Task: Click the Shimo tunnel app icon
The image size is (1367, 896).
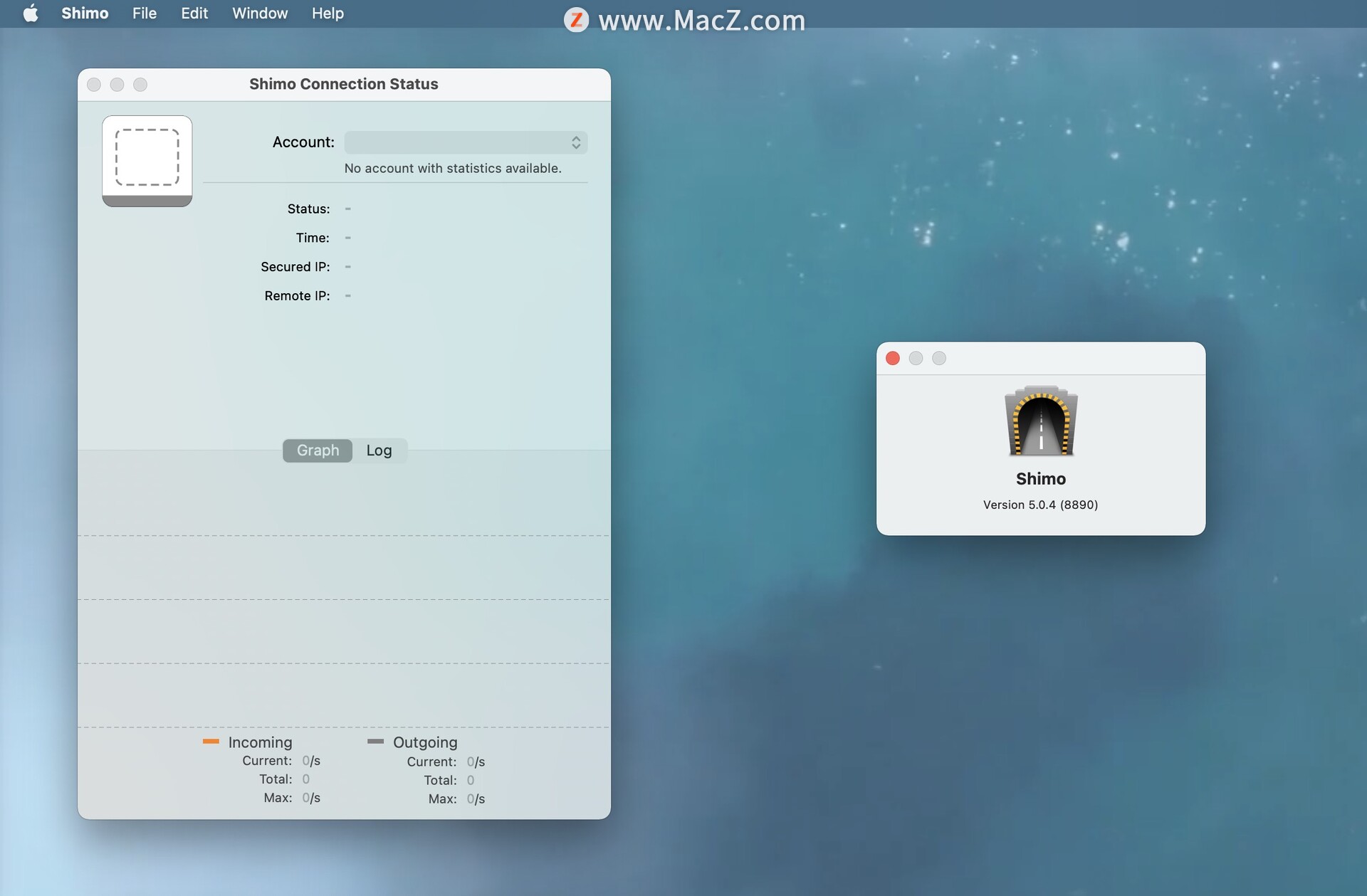Action: (x=1041, y=421)
